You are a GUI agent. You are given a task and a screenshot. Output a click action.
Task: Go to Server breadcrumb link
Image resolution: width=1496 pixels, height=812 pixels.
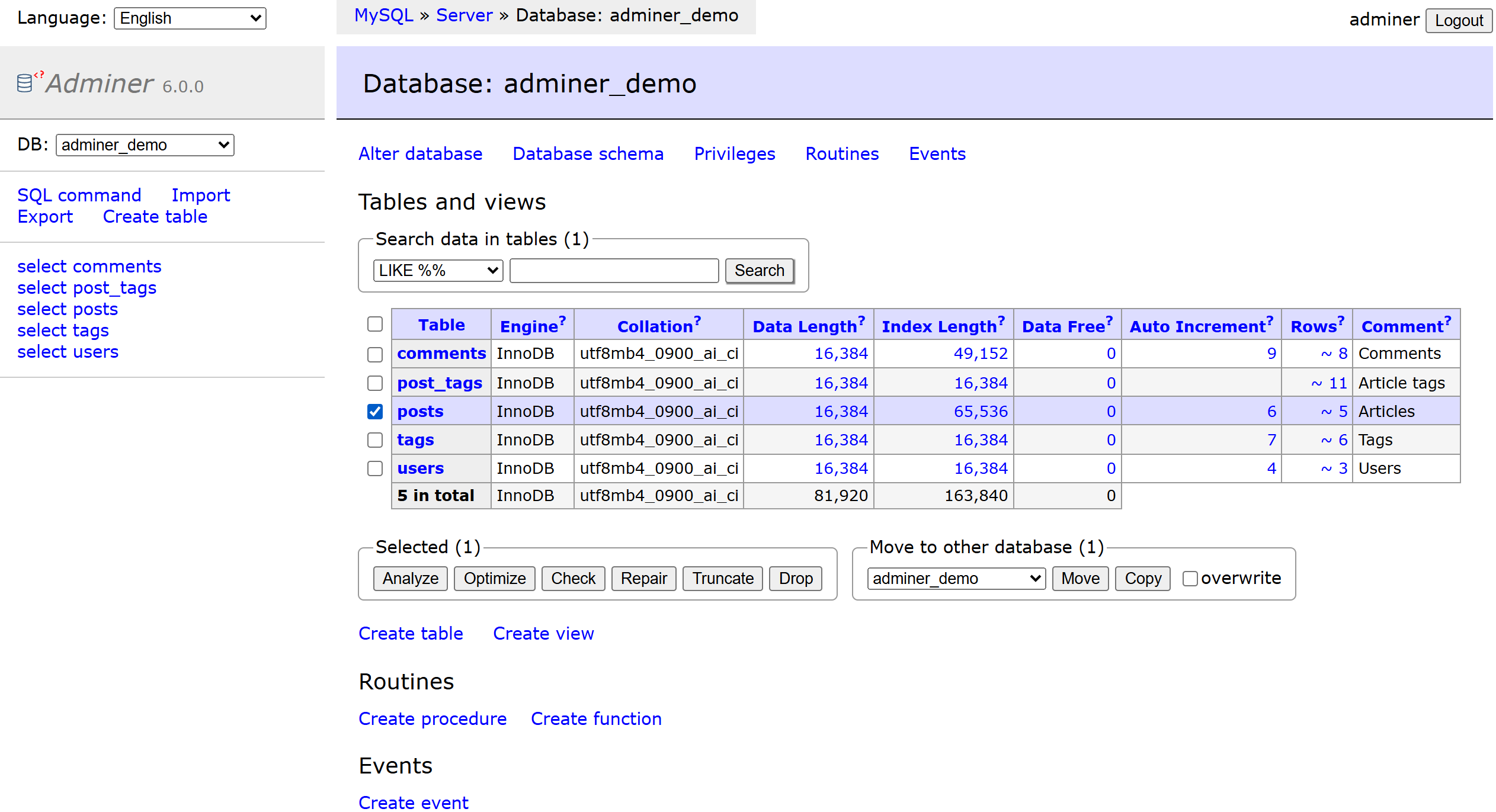click(465, 15)
